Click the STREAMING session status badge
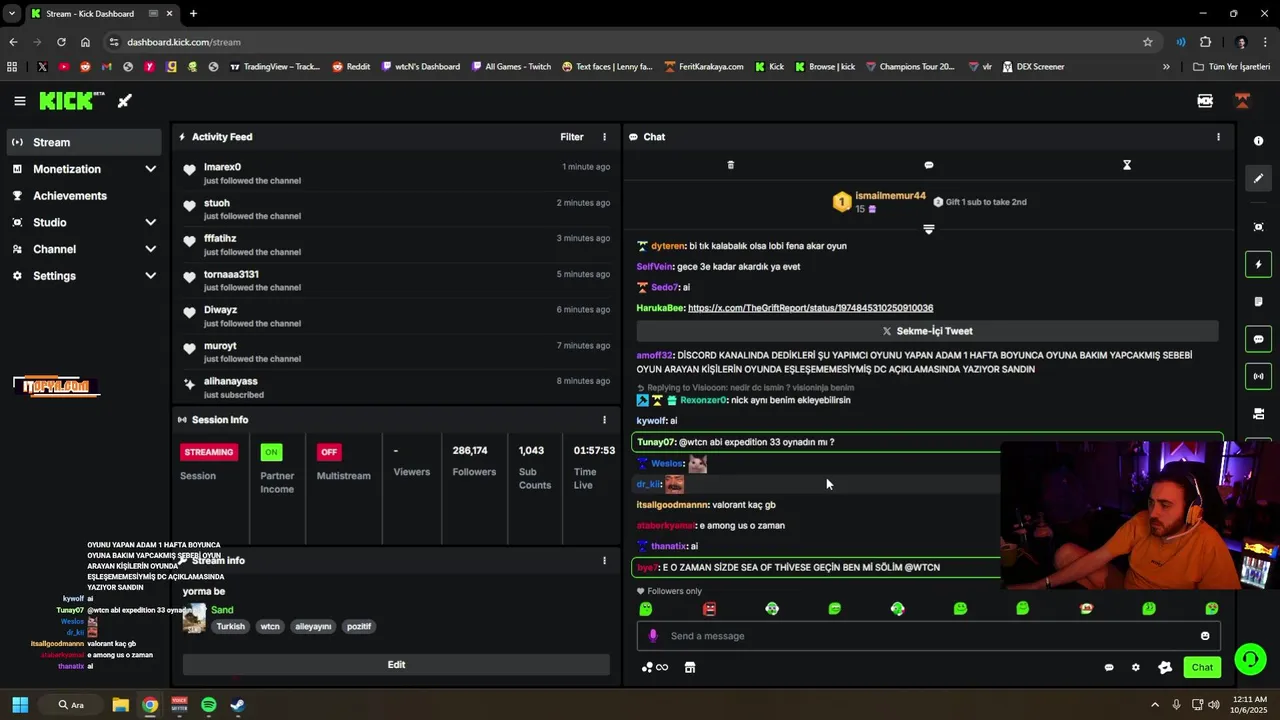Image resolution: width=1280 pixels, height=720 pixels. 209,452
